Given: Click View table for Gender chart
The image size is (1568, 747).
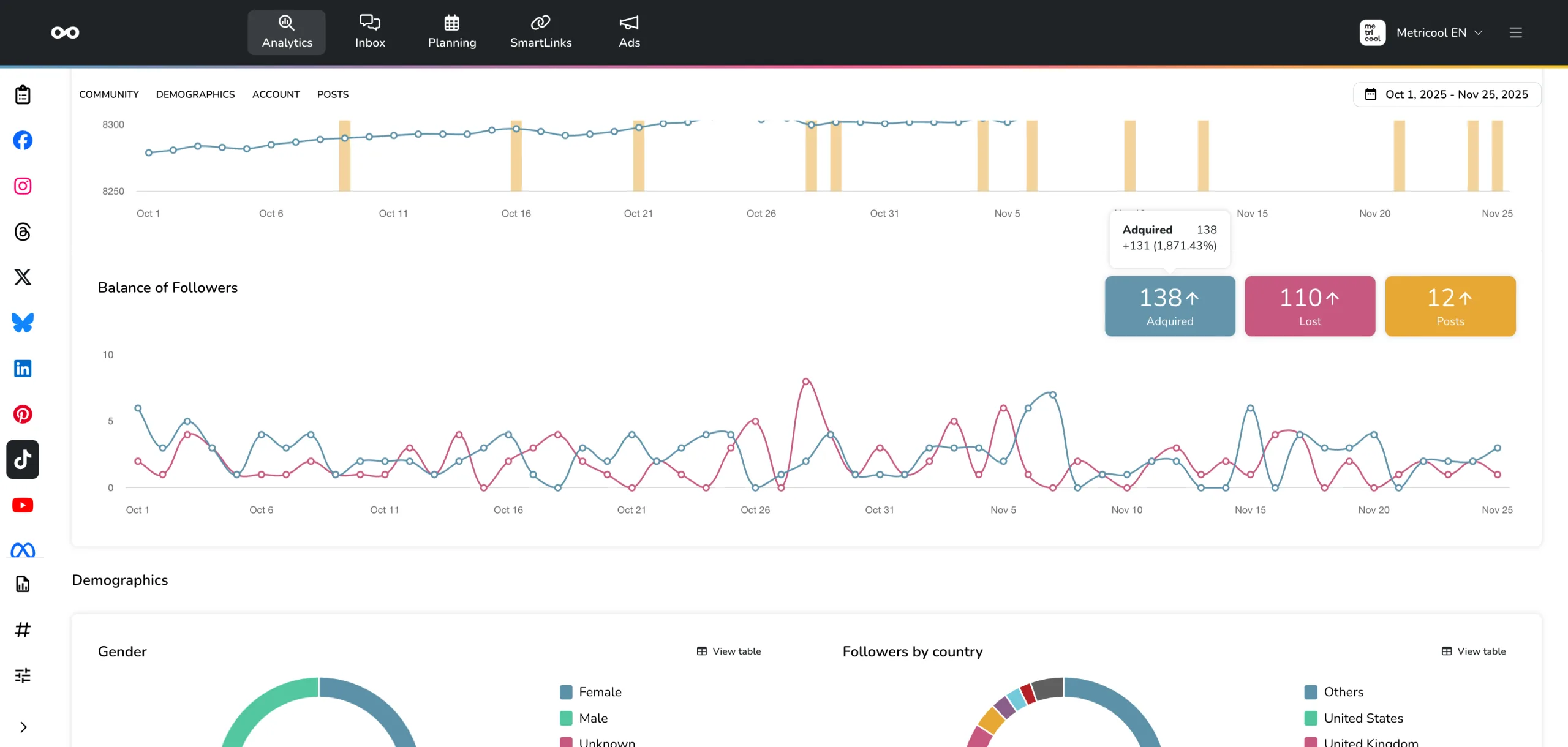Looking at the screenshot, I should point(729,651).
